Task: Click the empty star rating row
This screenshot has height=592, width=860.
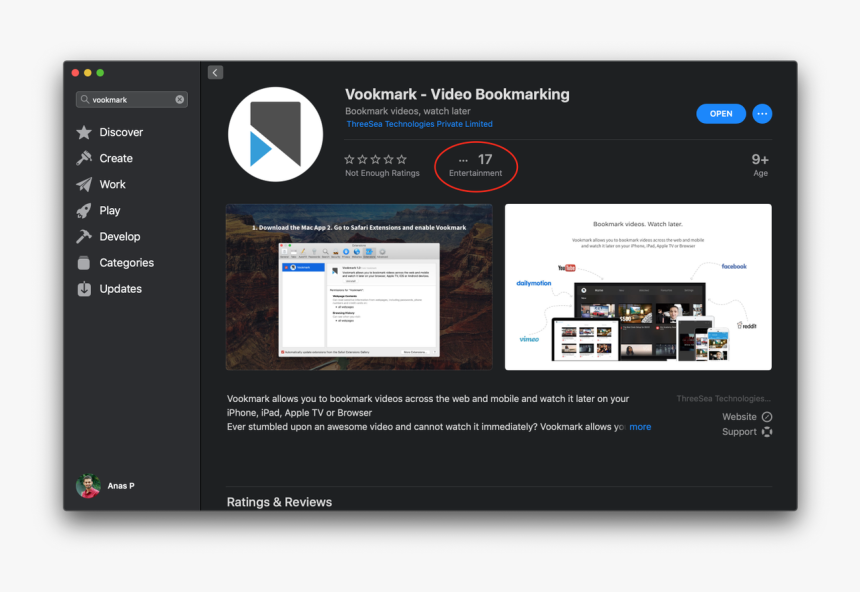Action: tap(376, 159)
